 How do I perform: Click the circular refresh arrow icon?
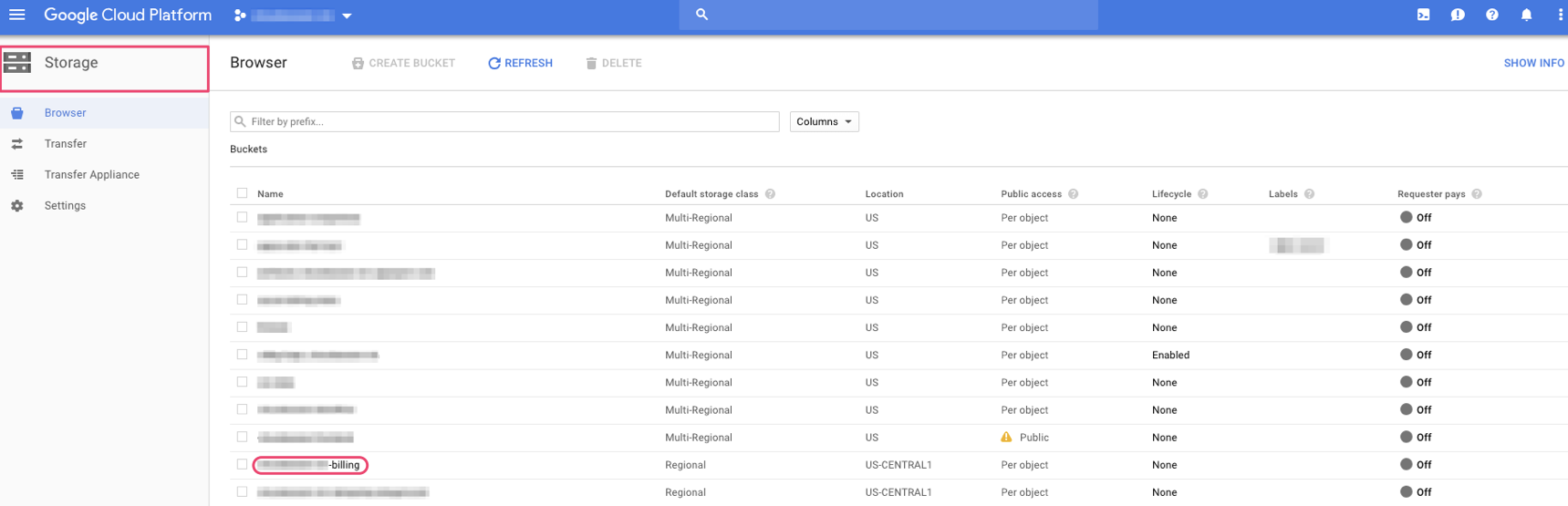click(x=494, y=63)
